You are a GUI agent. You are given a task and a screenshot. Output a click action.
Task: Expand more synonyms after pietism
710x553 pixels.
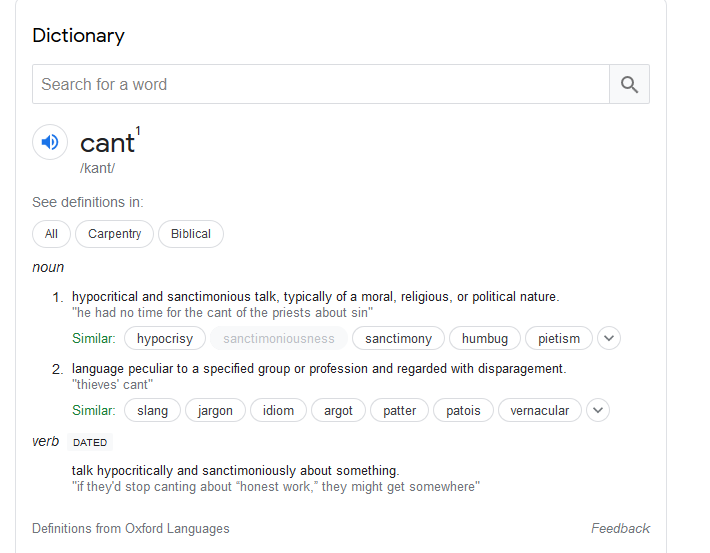click(x=609, y=338)
